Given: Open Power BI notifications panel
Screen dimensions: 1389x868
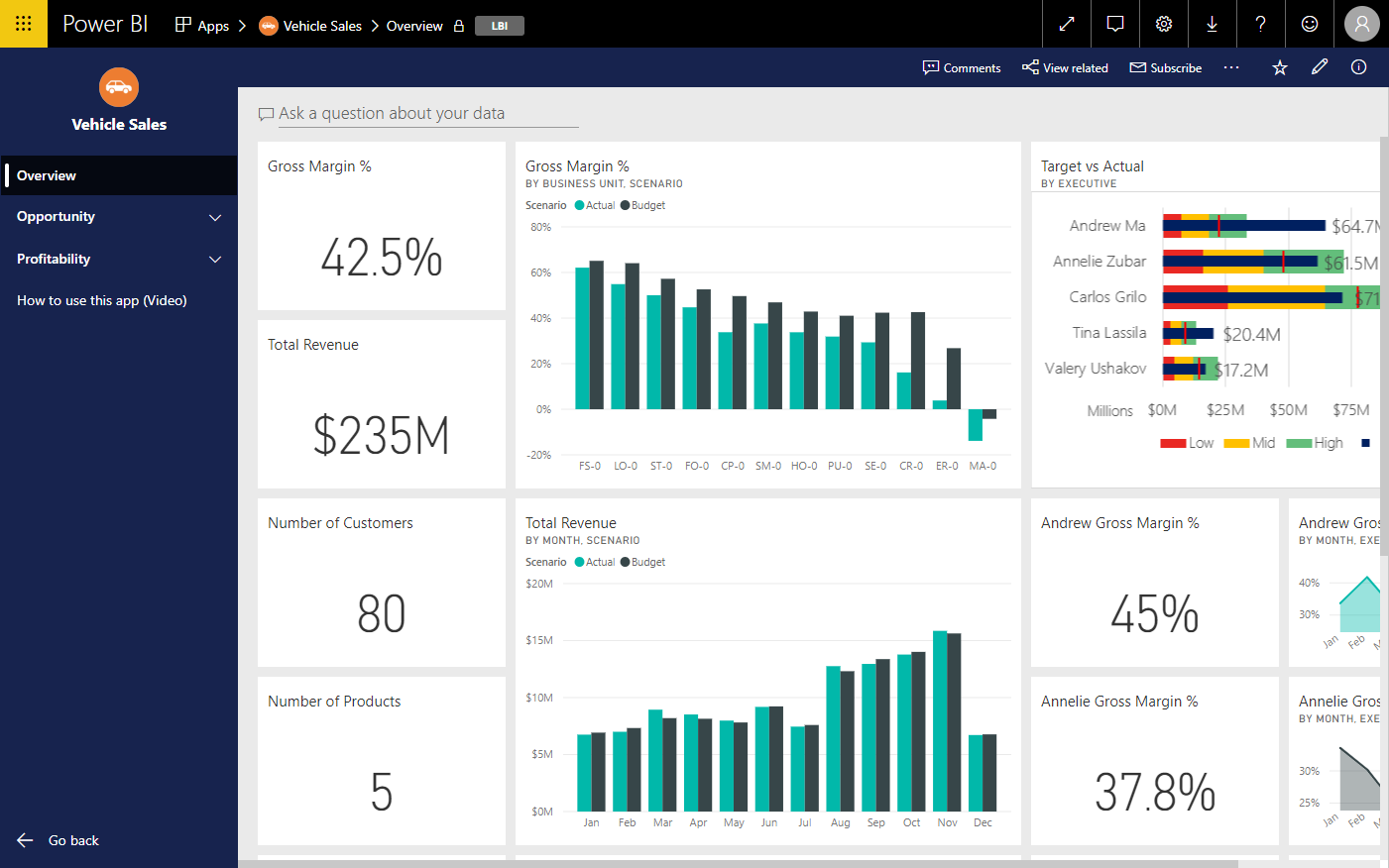Looking at the screenshot, I should [1114, 24].
